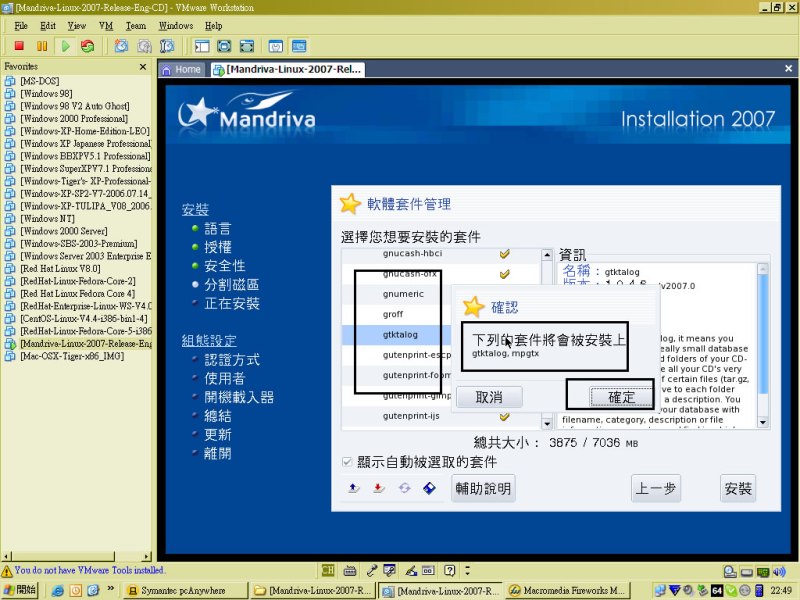Click the VMware network adapter device icon
This screenshot has width=800, height=600.
pos(763,571)
